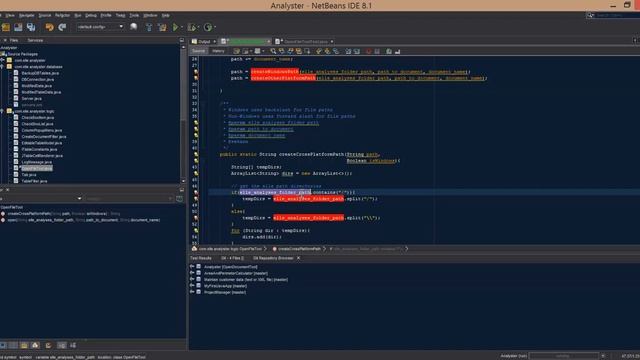
Task: Select the green highlighted editor tab
Action: [245, 42]
